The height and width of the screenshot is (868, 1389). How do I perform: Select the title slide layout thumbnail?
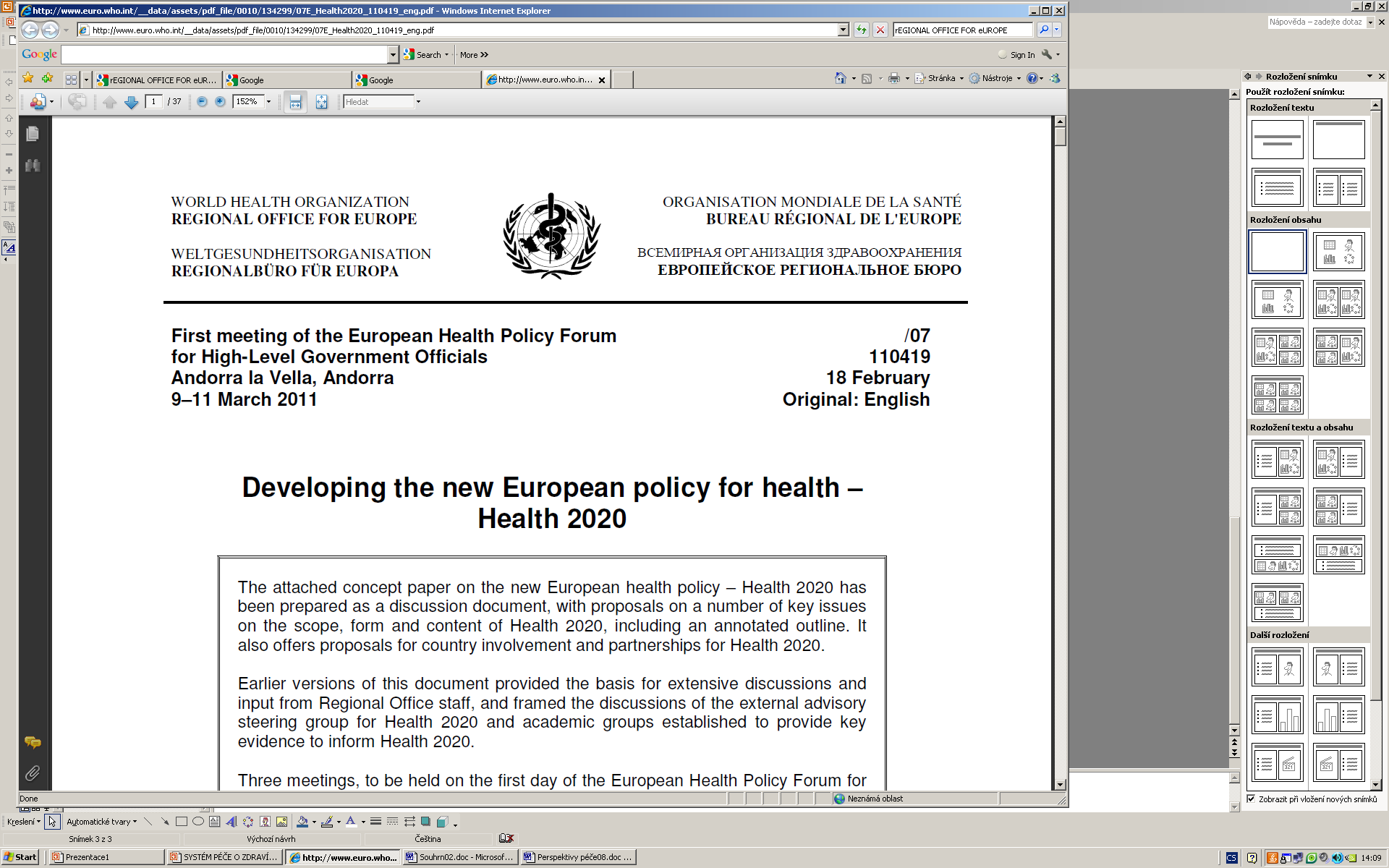[1277, 140]
